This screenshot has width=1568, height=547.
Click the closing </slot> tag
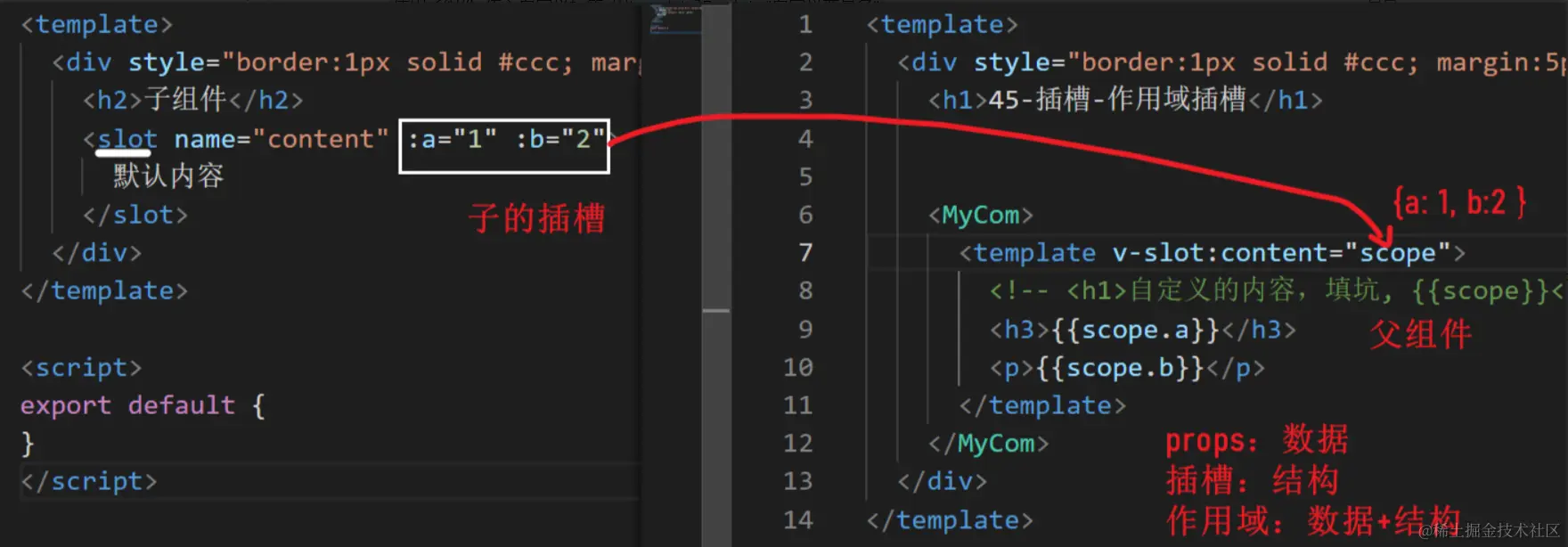pos(135,215)
